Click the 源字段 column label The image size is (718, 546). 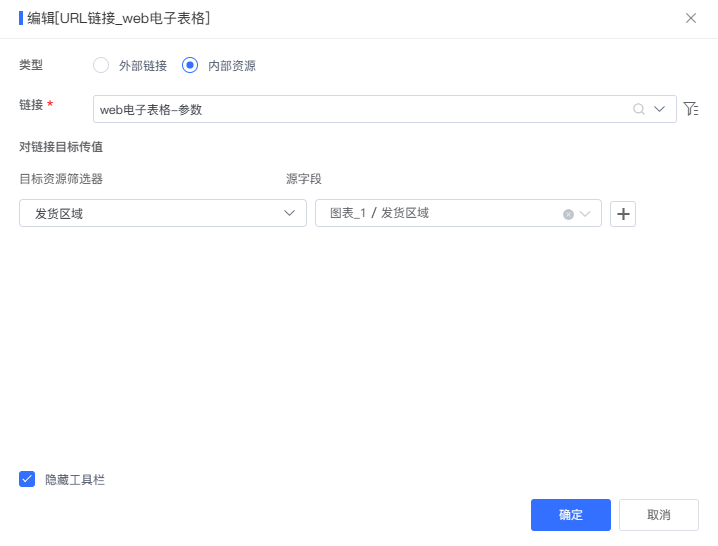click(304, 179)
